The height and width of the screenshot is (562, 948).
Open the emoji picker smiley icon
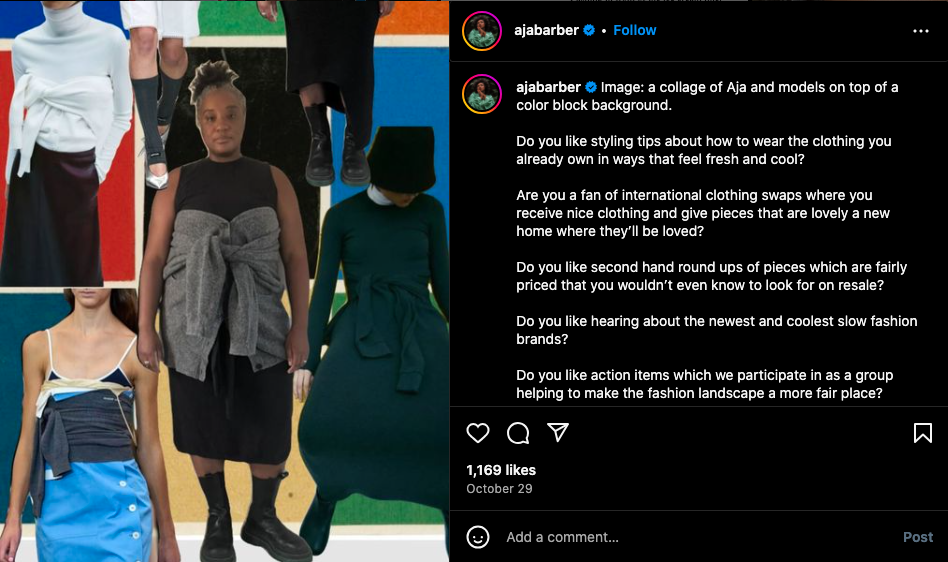(x=478, y=537)
